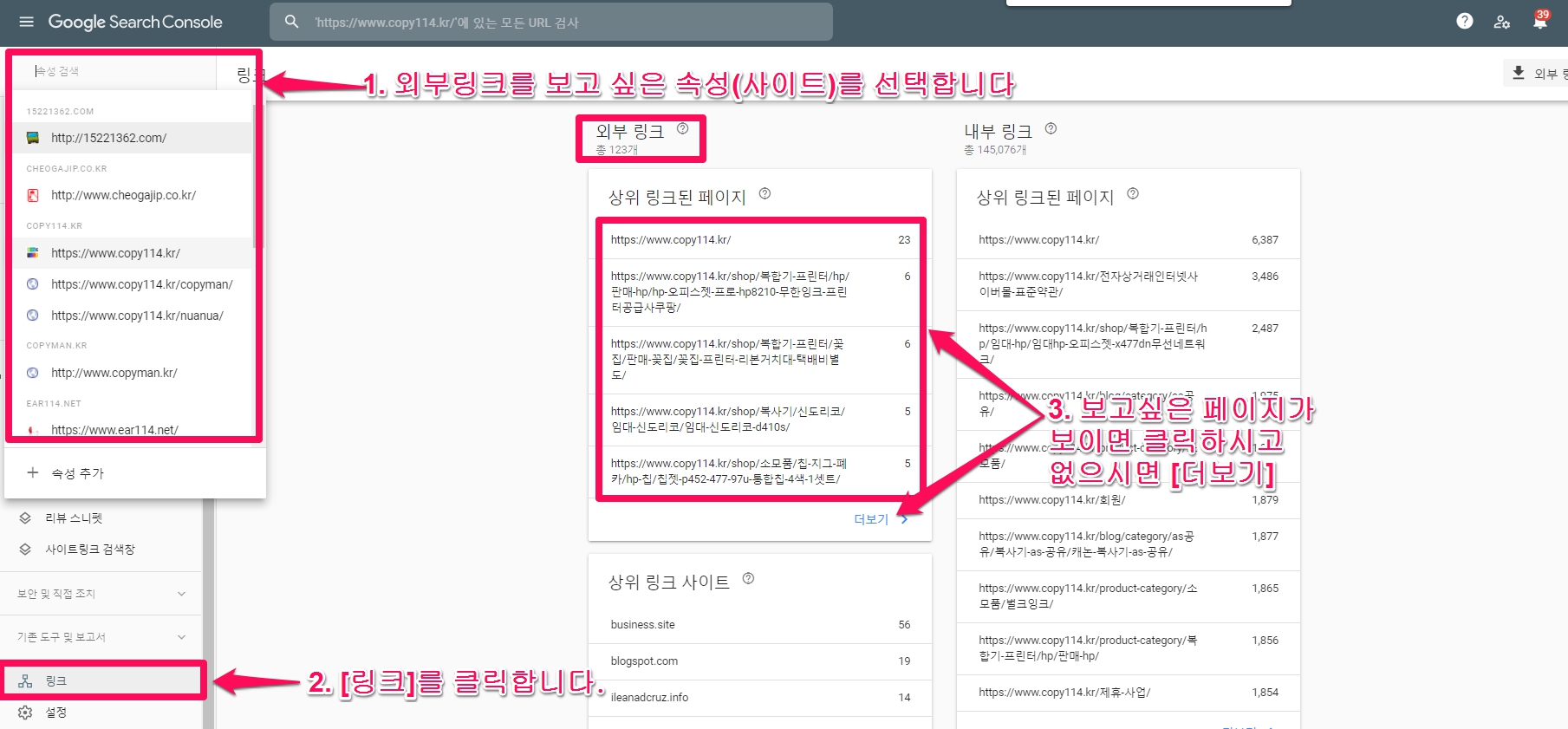
Task: Select http://www.cheogajip.co.kr/ property
Action: click(x=123, y=195)
